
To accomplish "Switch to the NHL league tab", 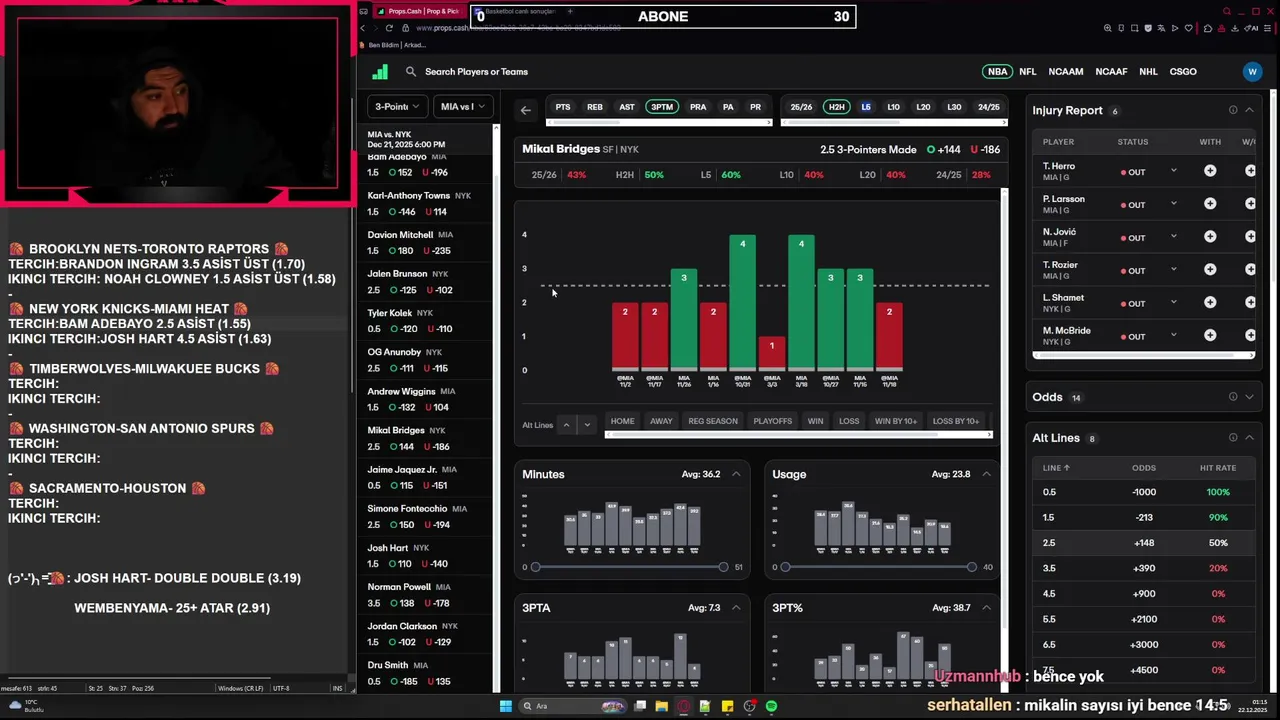I will coord(1148,72).
